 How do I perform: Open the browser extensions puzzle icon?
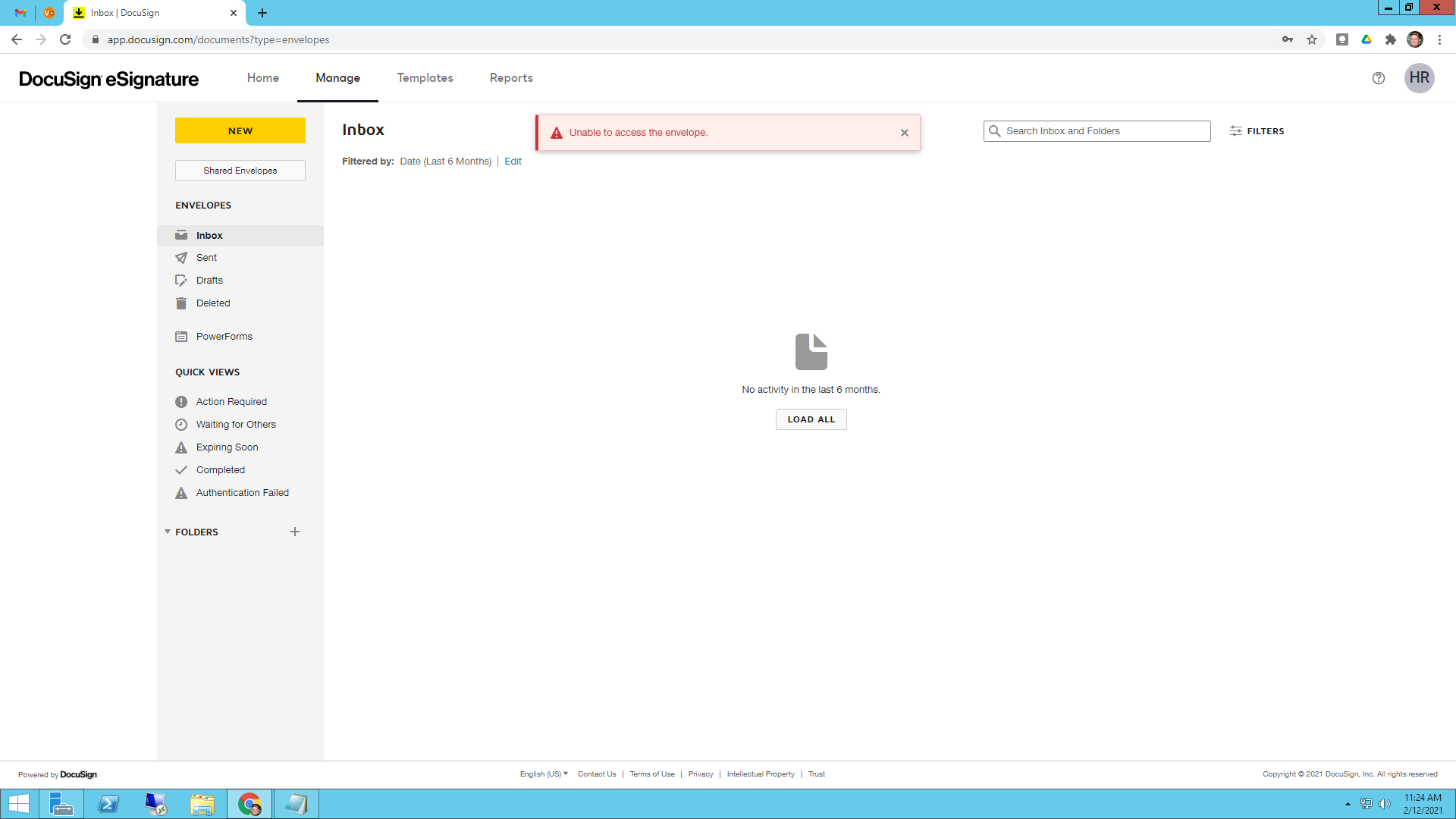point(1391,39)
